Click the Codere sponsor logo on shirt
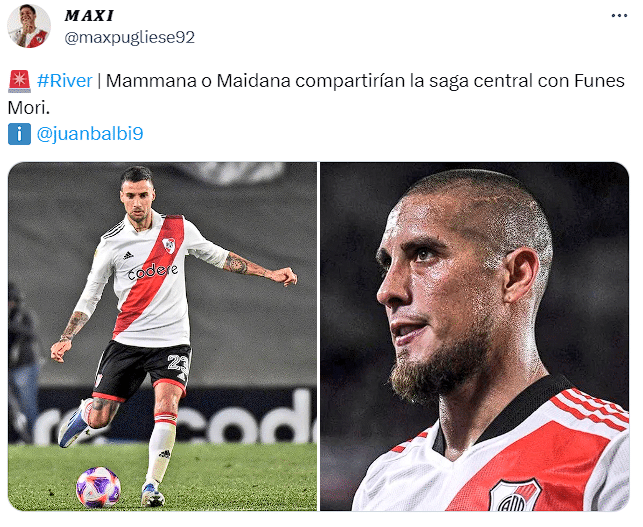643x527 pixels. (153, 271)
